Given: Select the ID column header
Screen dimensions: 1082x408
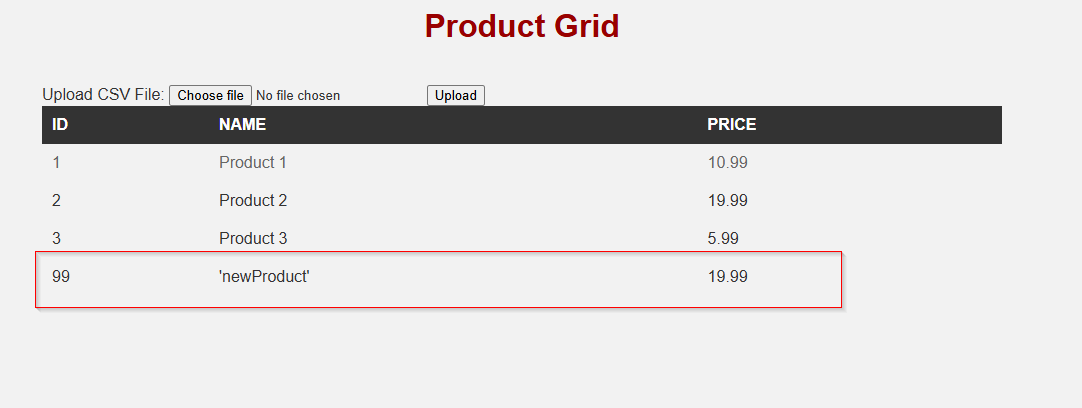Looking at the screenshot, I should coord(60,124).
